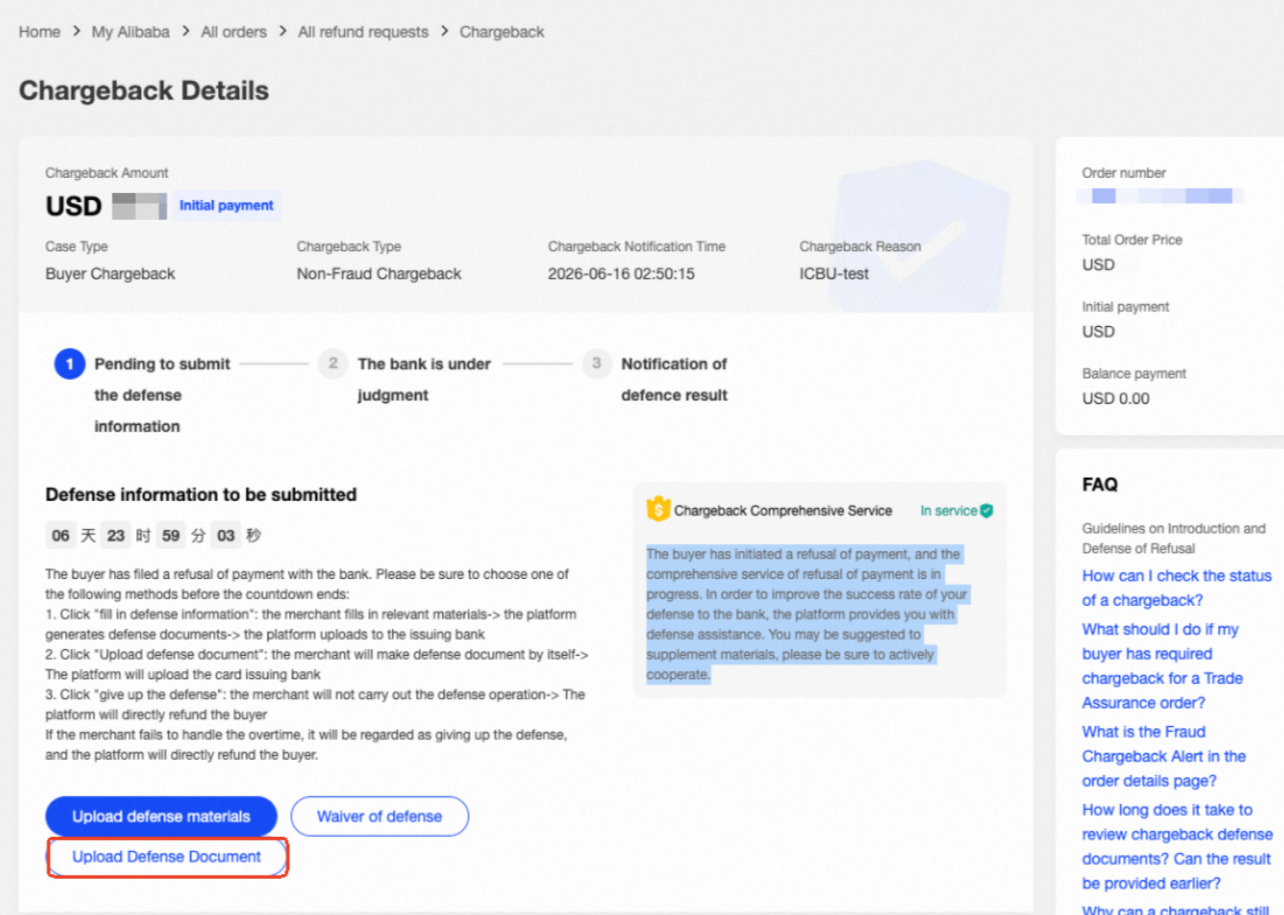Click the Notification of defence result step label
1284x915 pixels.
674,379
